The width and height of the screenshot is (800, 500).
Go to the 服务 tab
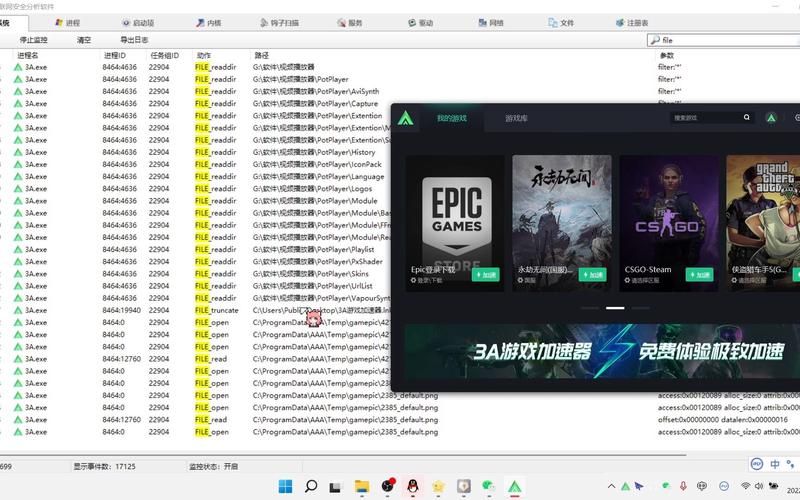pyautogui.click(x=349, y=23)
